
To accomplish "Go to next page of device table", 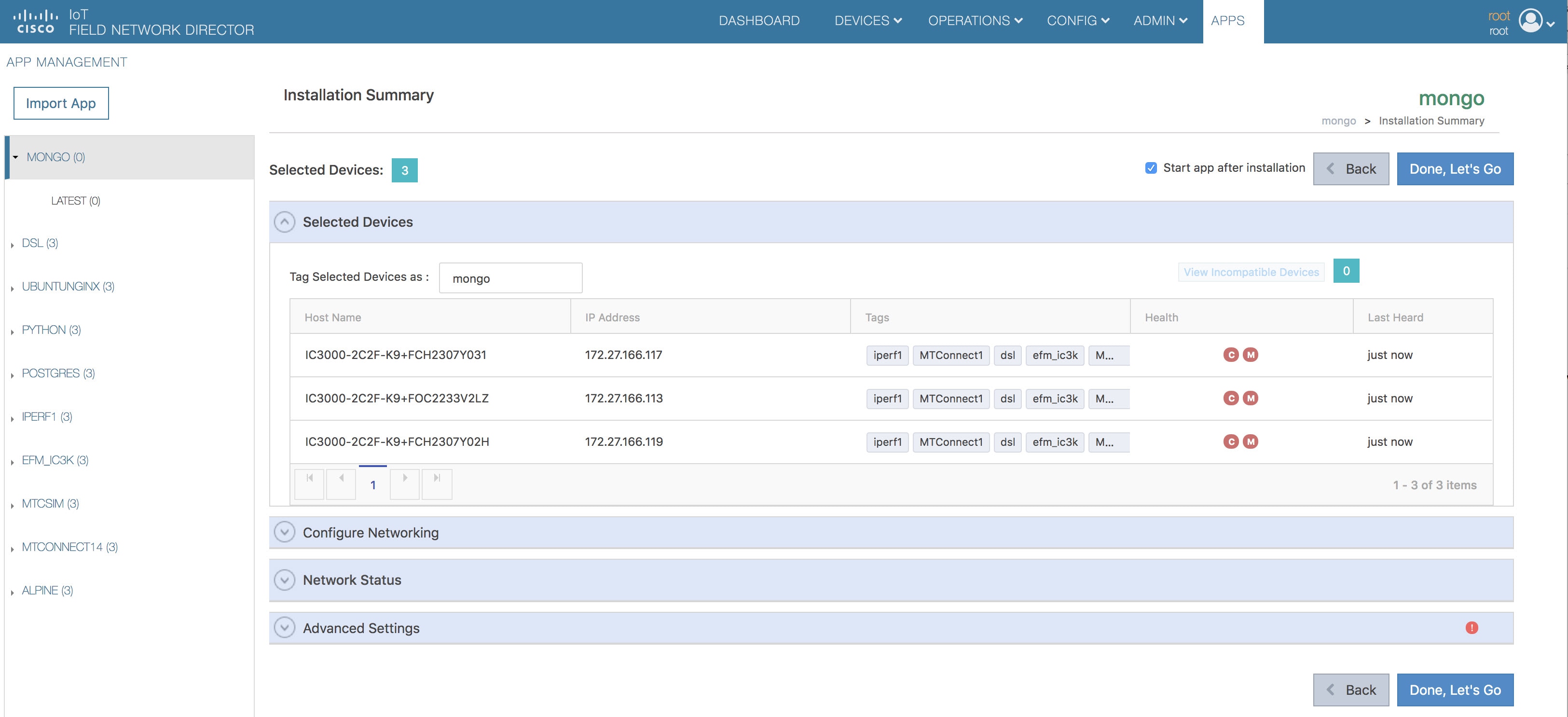I will 405,484.
